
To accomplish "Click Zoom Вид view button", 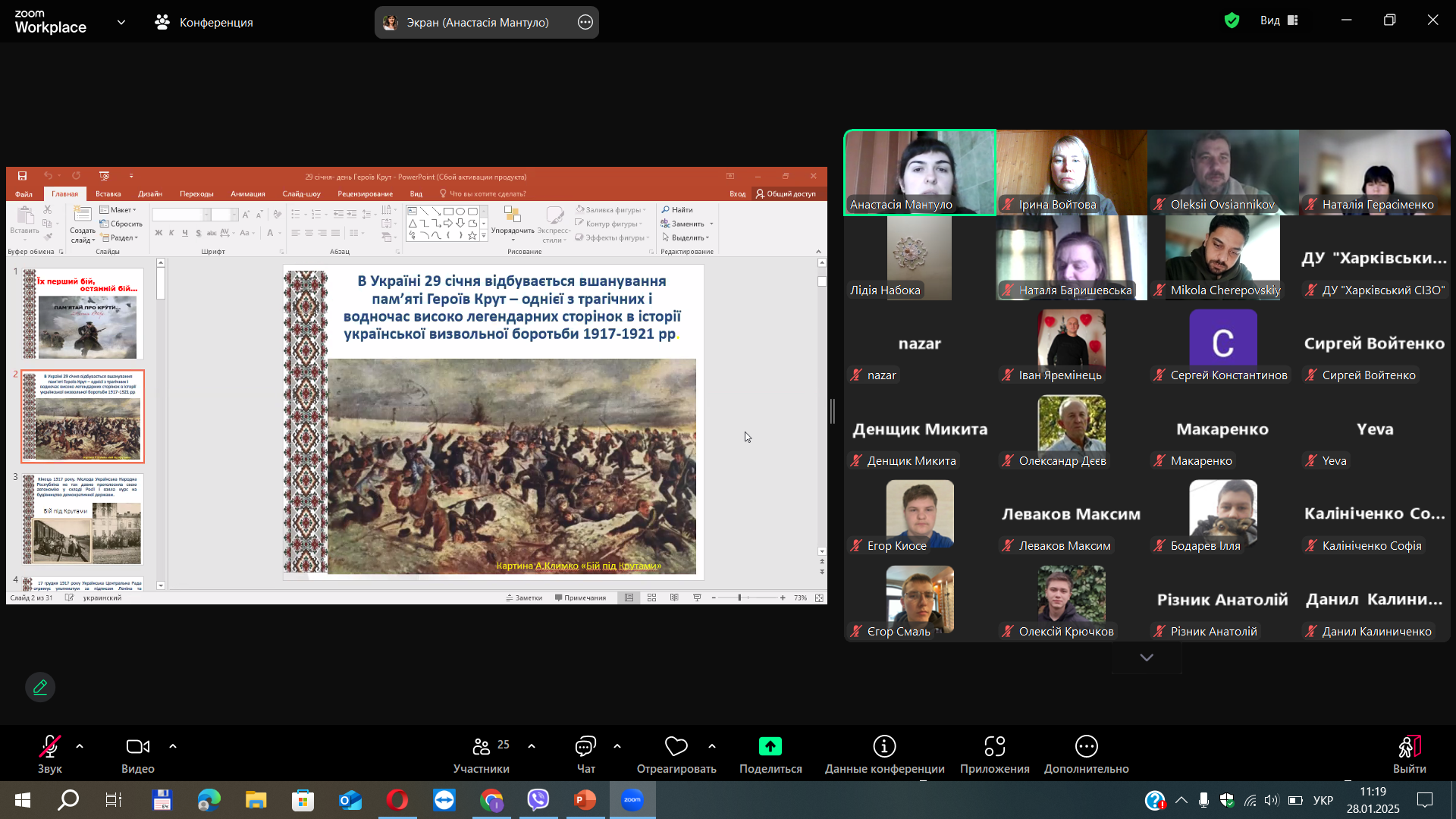I will coord(1279,20).
